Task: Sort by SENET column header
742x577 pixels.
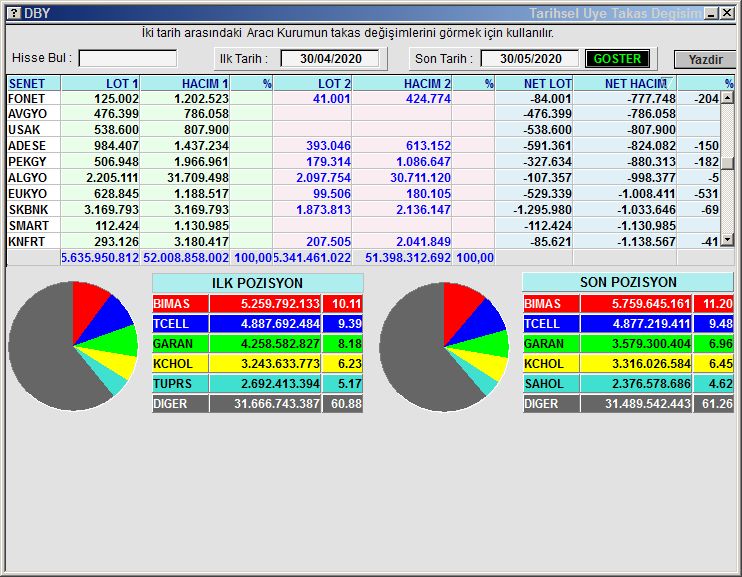Action: 34,84
